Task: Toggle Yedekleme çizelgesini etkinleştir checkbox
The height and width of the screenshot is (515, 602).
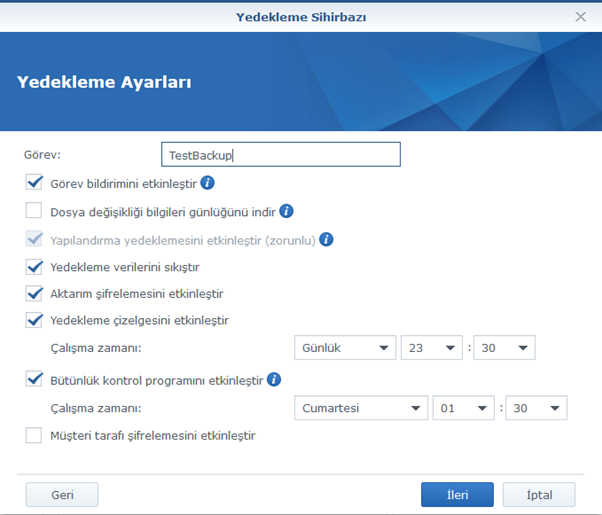Action: click(x=34, y=320)
